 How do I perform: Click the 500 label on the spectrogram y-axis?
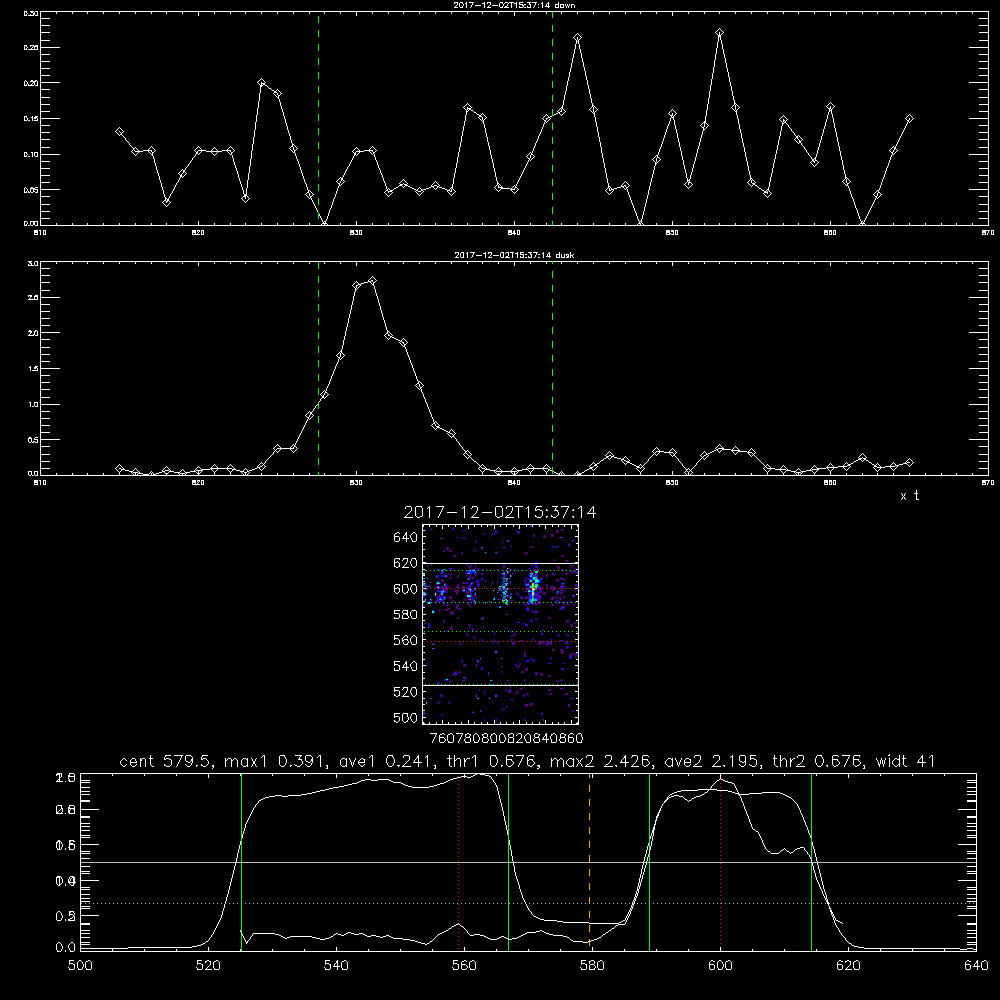pyautogui.click(x=406, y=717)
